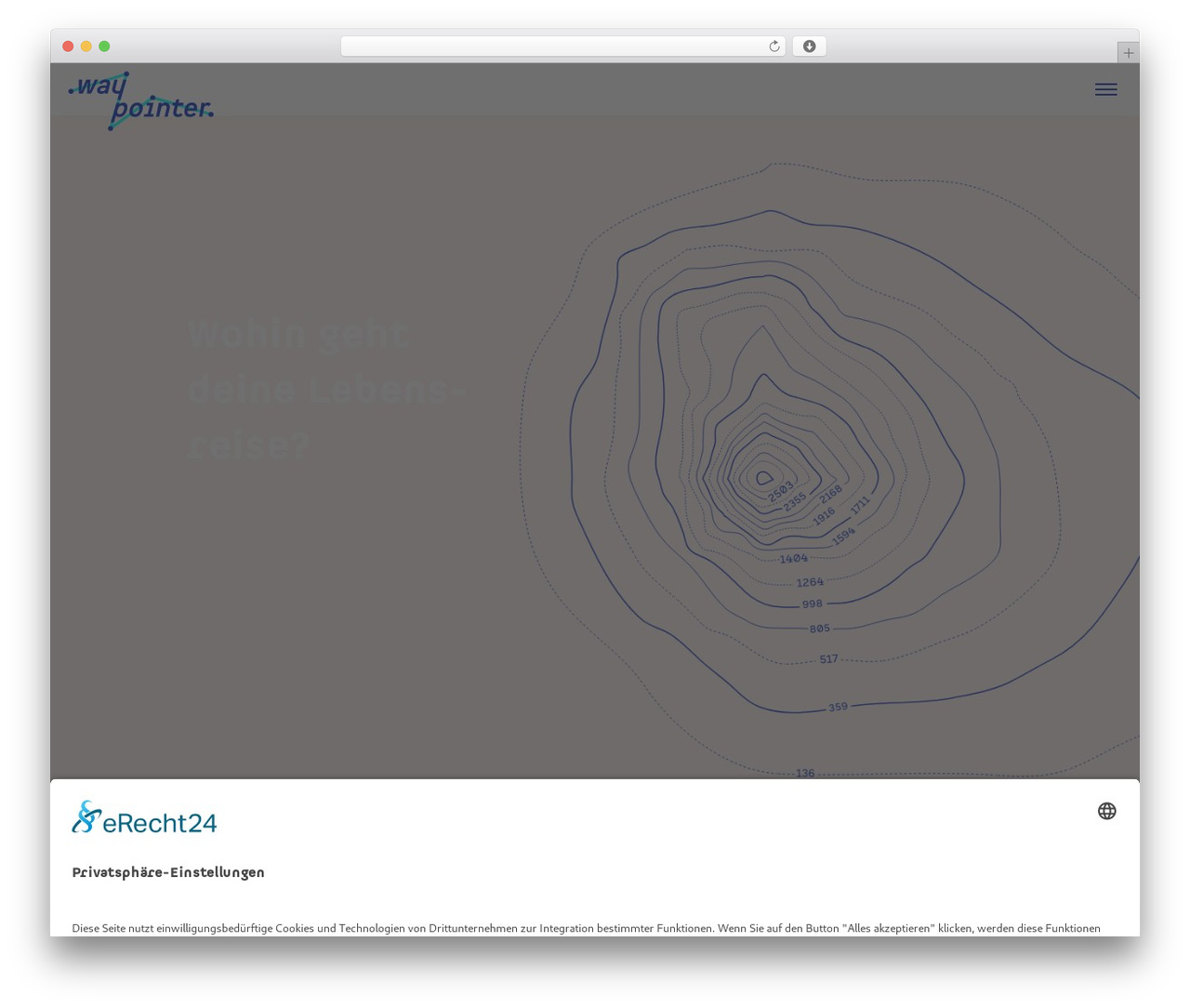Change language with the globe icon
This screenshot has width=1190, height=1008.
pos(1106,811)
